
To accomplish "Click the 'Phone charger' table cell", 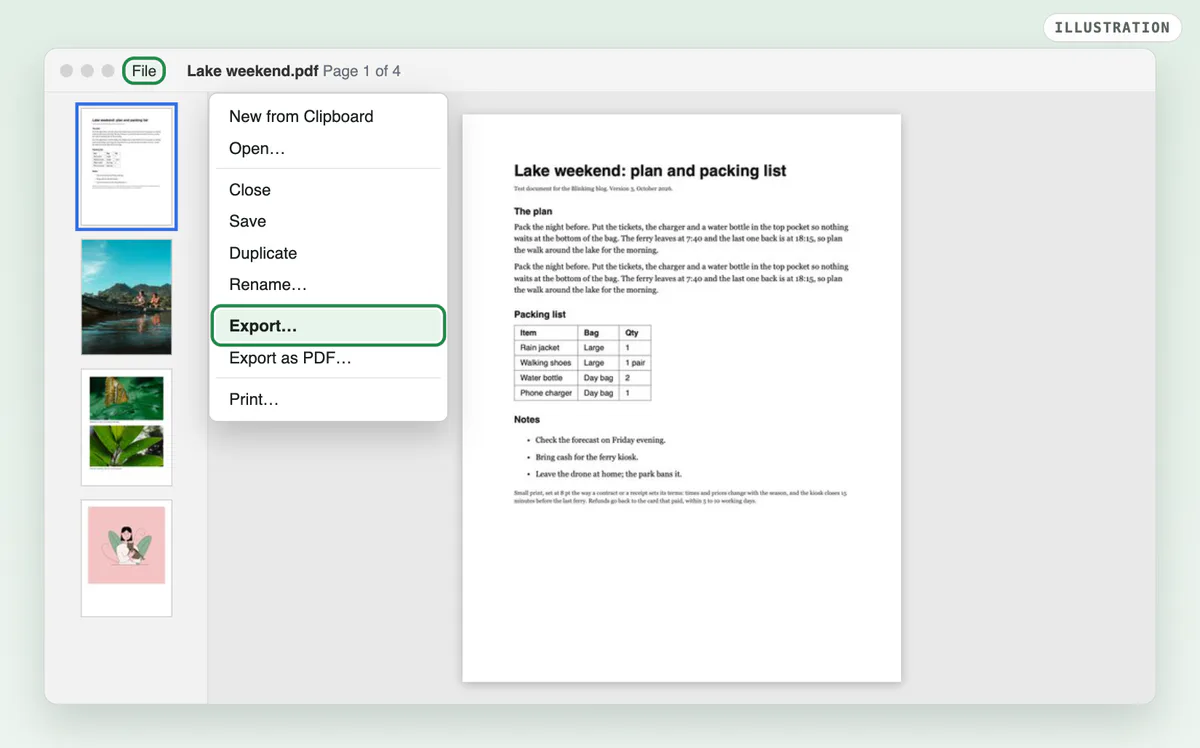I will coord(546,393).
